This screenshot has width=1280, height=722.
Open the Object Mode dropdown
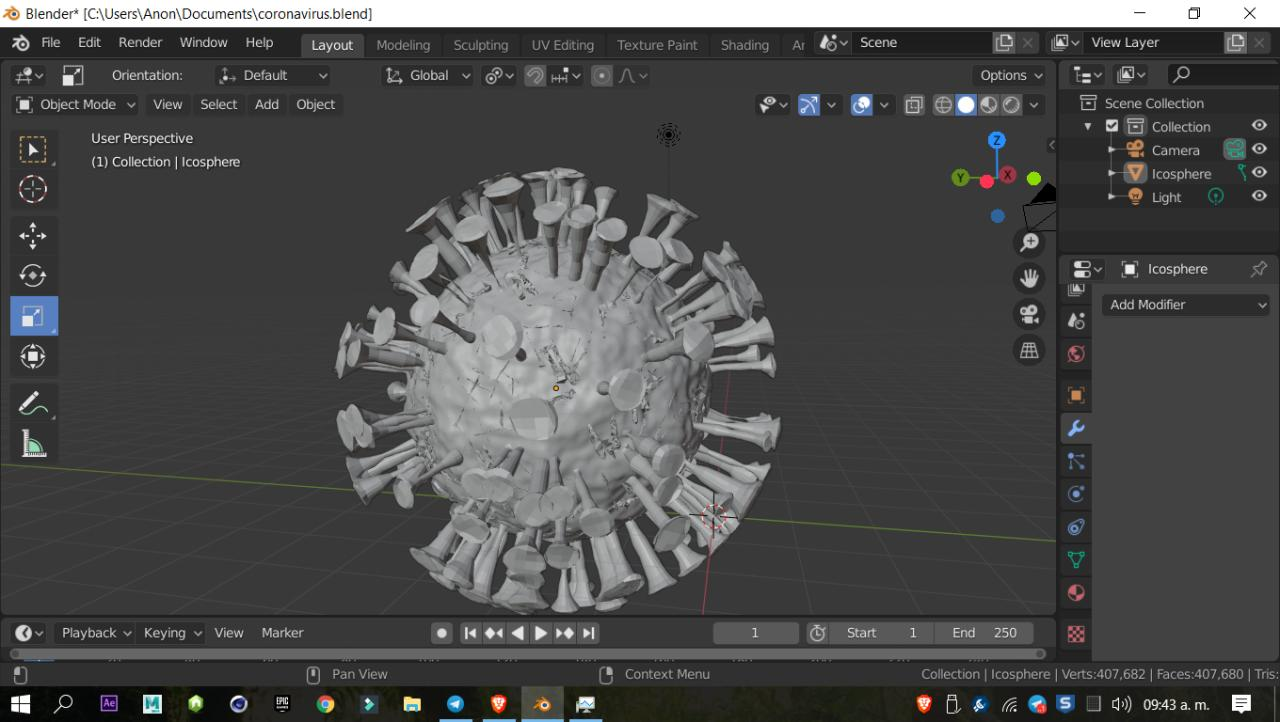(x=76, y=104)
